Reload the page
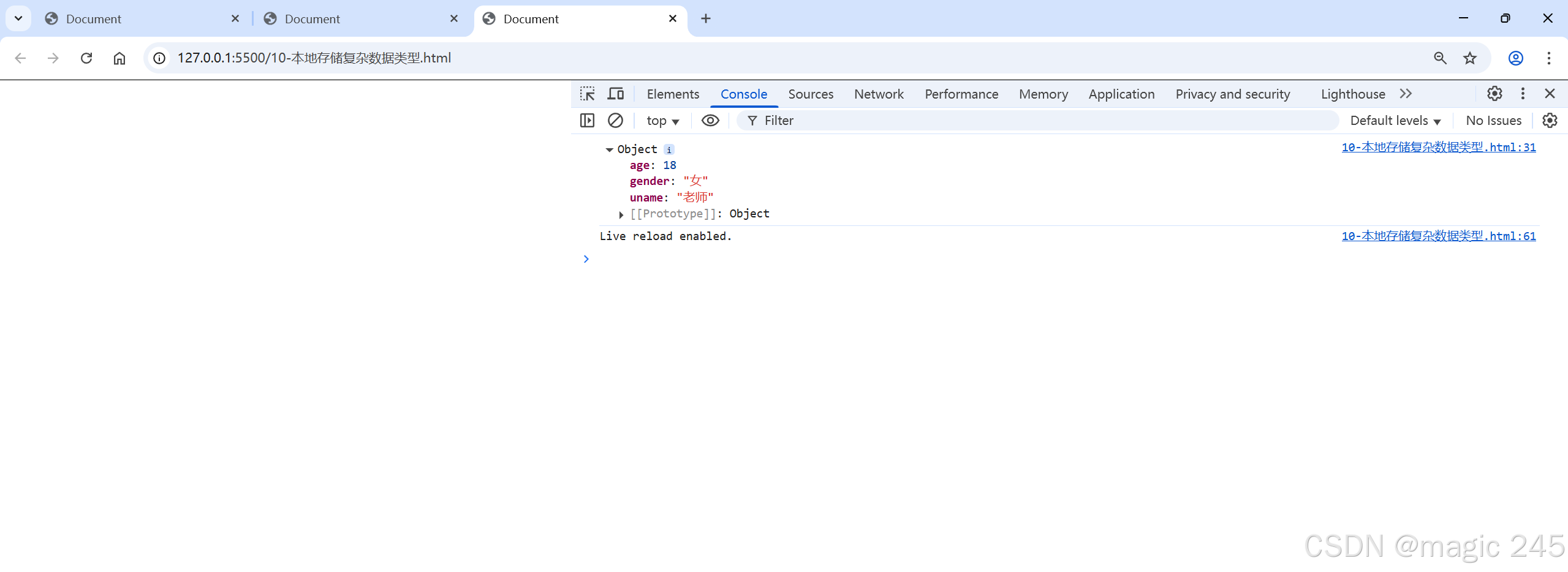 coord(86,58)
